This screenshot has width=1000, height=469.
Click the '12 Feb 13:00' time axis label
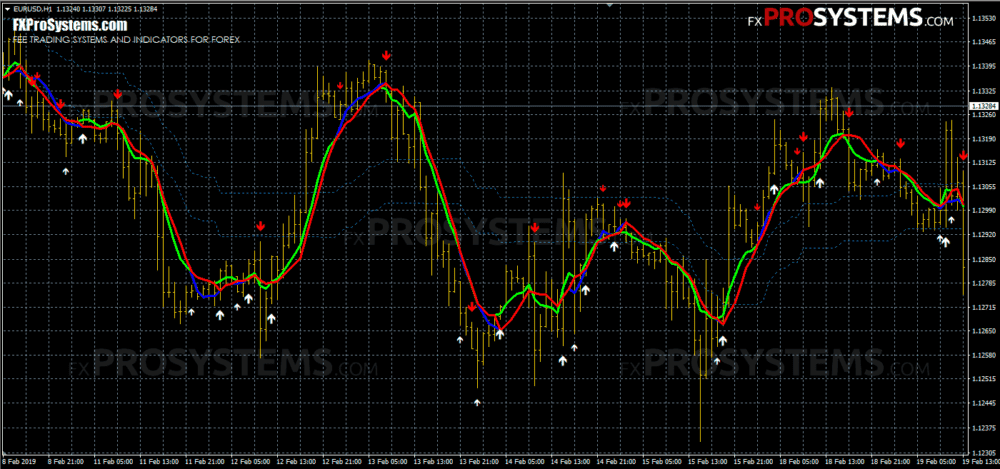(296, 461)
